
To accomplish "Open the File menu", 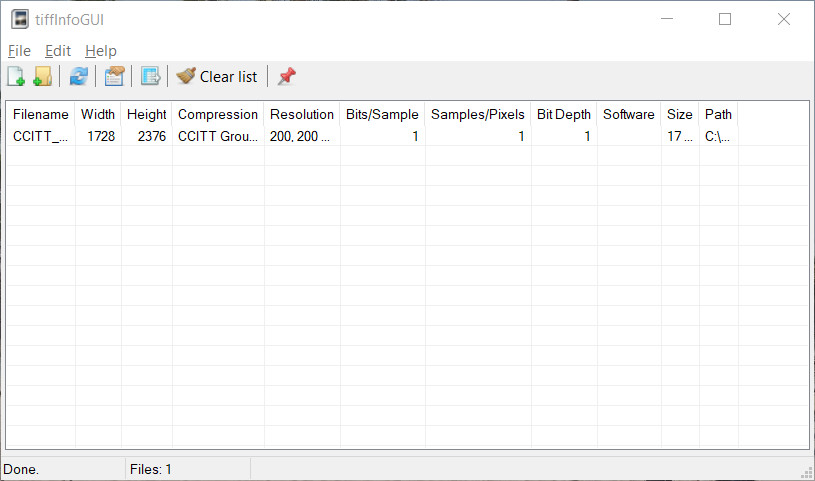I will [19, 51].
